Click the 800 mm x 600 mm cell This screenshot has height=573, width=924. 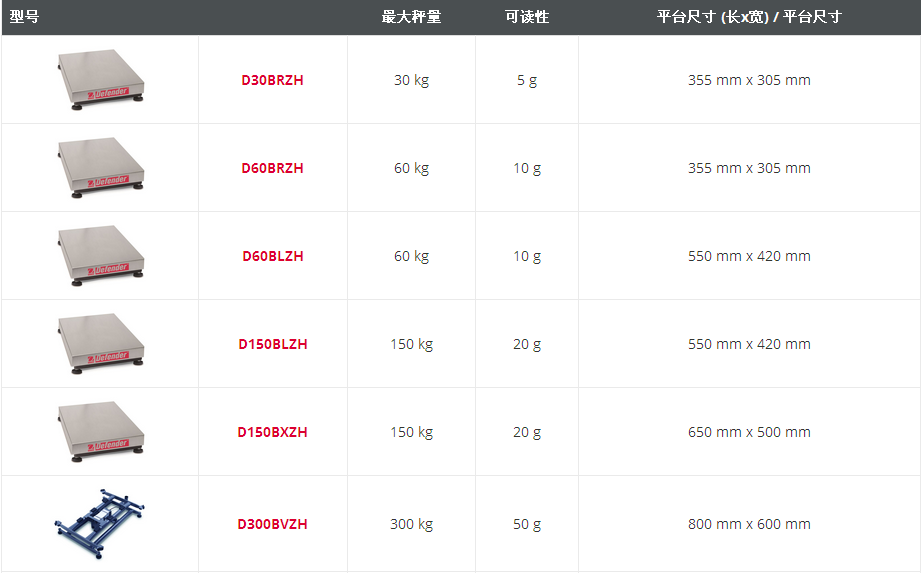pyautogui.click(x=749, y=524)
